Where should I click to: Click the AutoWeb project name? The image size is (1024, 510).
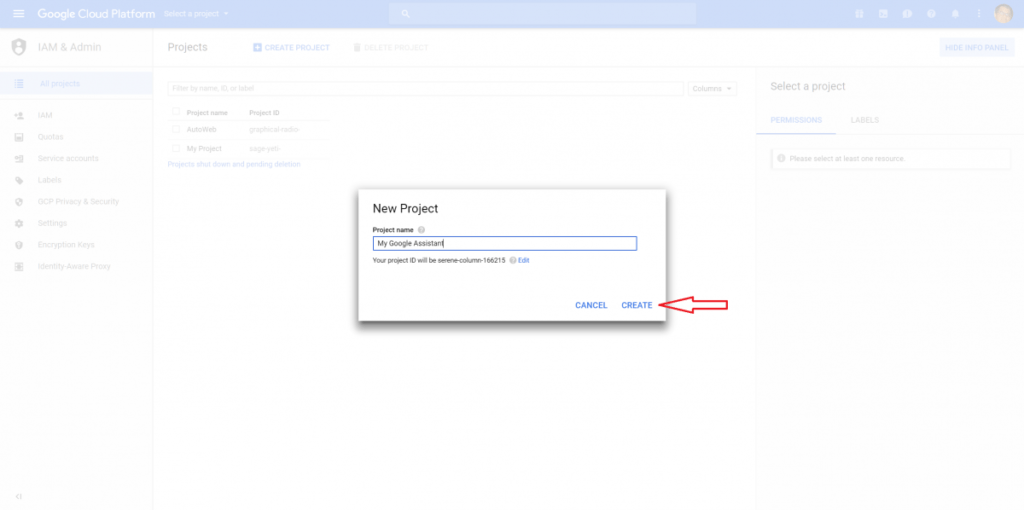(x=201, y=129)
